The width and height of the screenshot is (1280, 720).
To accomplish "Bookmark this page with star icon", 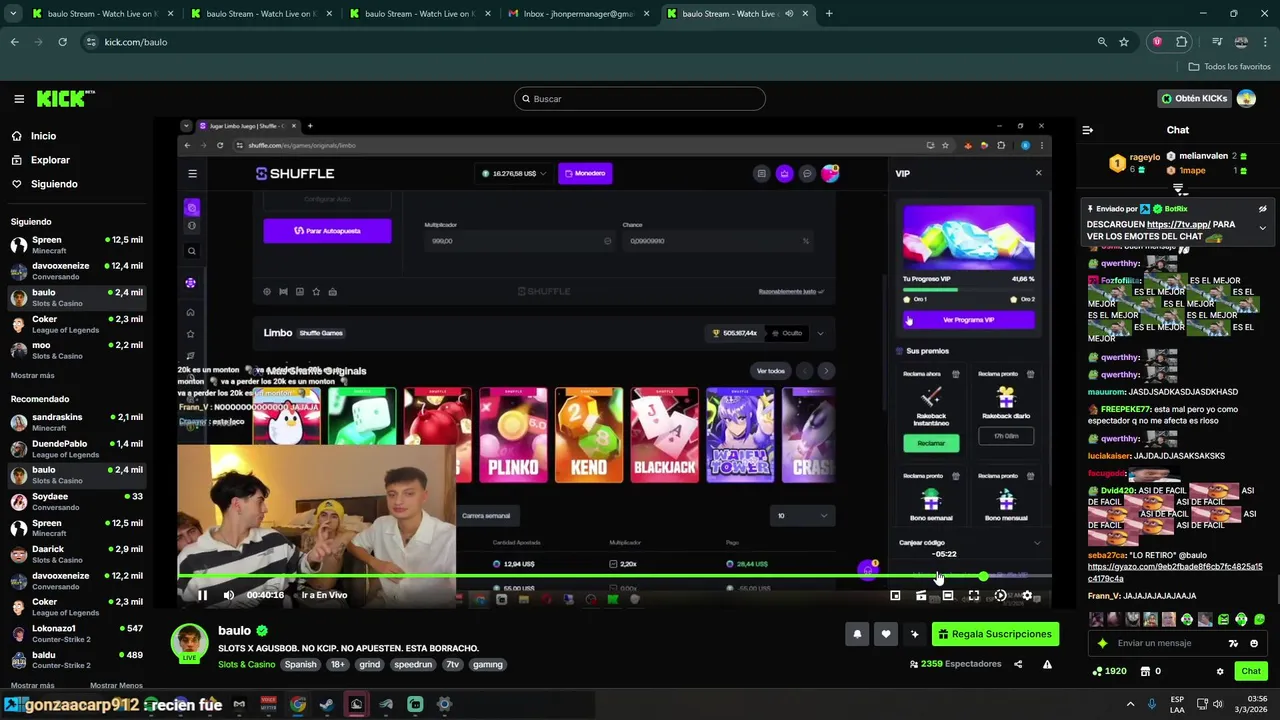I will coord(1124,42).
